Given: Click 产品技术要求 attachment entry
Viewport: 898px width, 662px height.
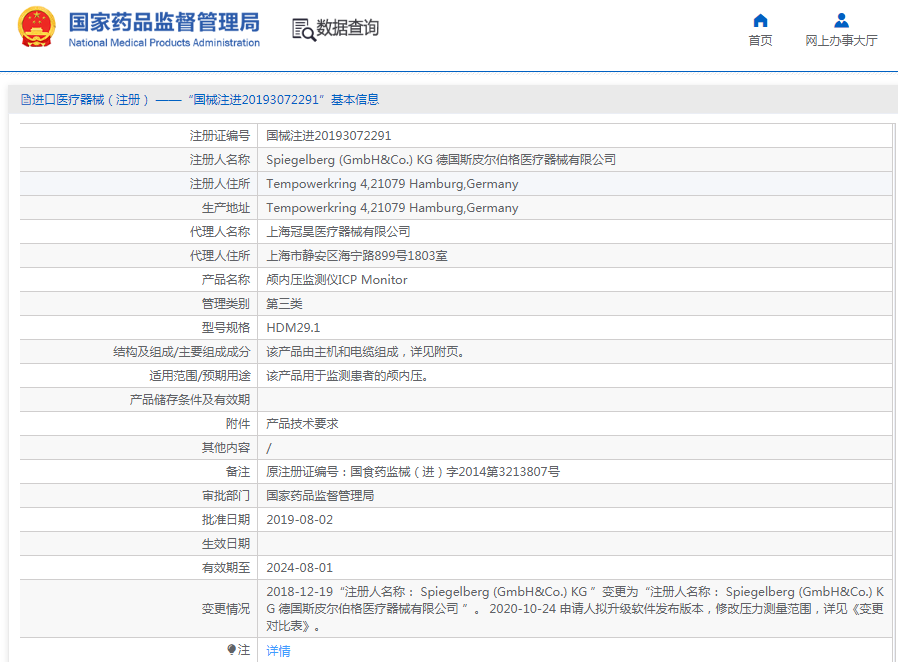Looking at the screenshot, I should (x=302, y=424).
